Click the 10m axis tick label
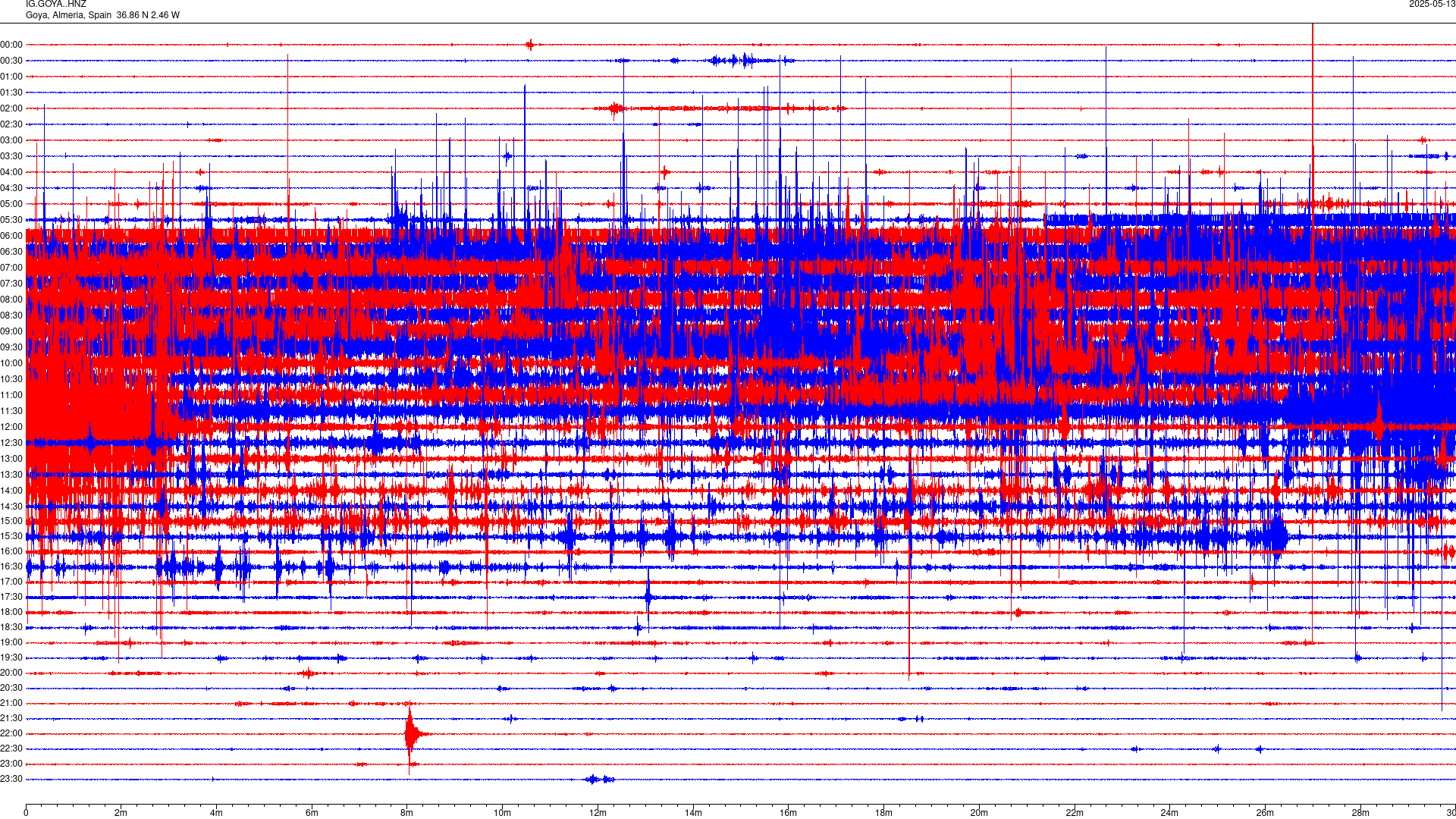The height and width of the screenshot is (819, 1456). click(502, 813)
